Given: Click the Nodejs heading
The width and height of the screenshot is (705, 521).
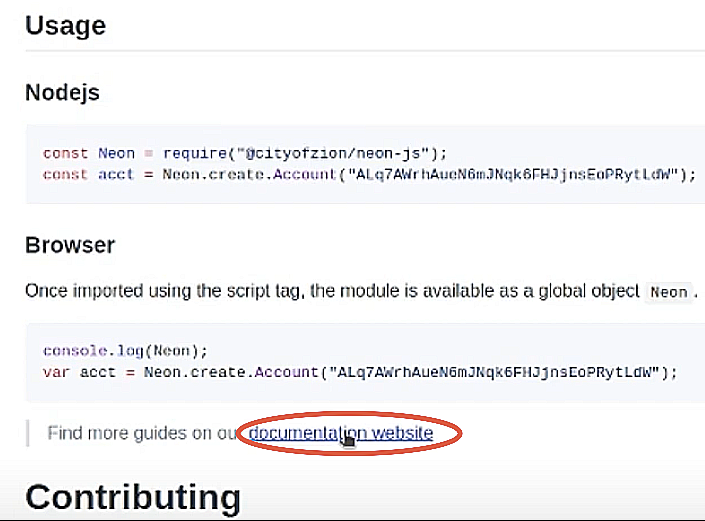Looking at the screenshot, I should pyautogui.click(x=62, y=93).
